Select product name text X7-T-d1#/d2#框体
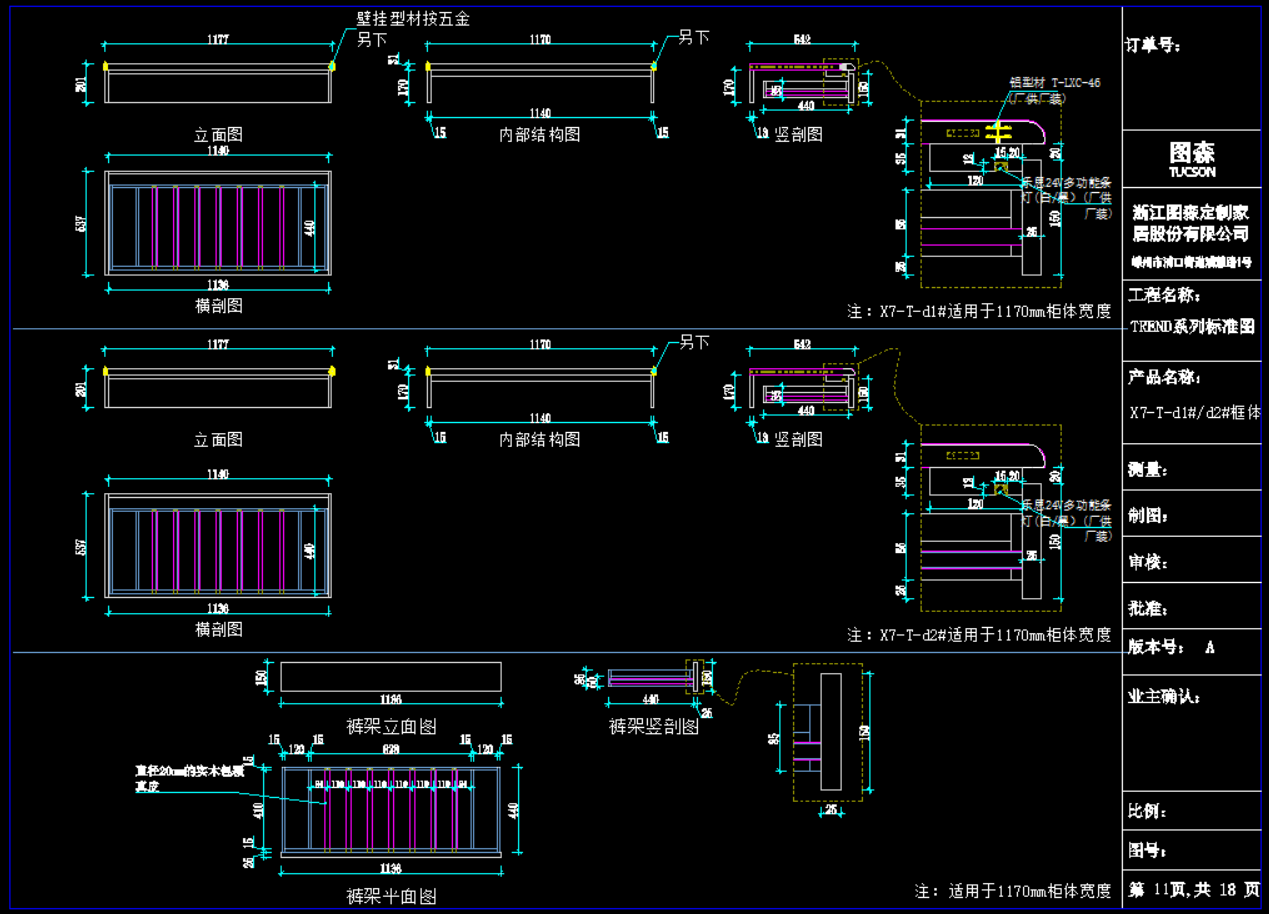This screenshot has width=1269, height=914. (1194, 412)
